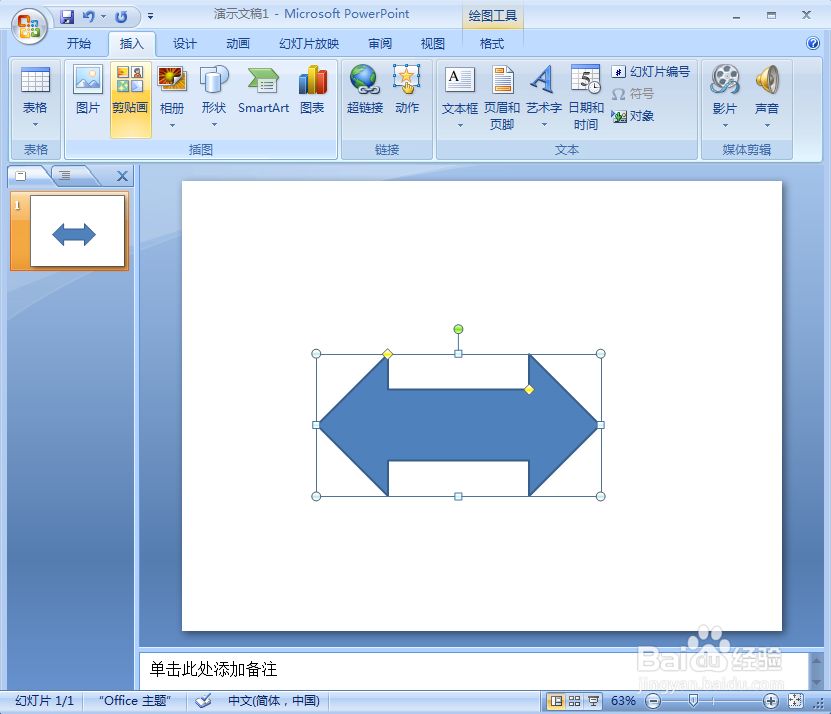Insert a chart with 图表
831x714 pixels.
point(312,99)
